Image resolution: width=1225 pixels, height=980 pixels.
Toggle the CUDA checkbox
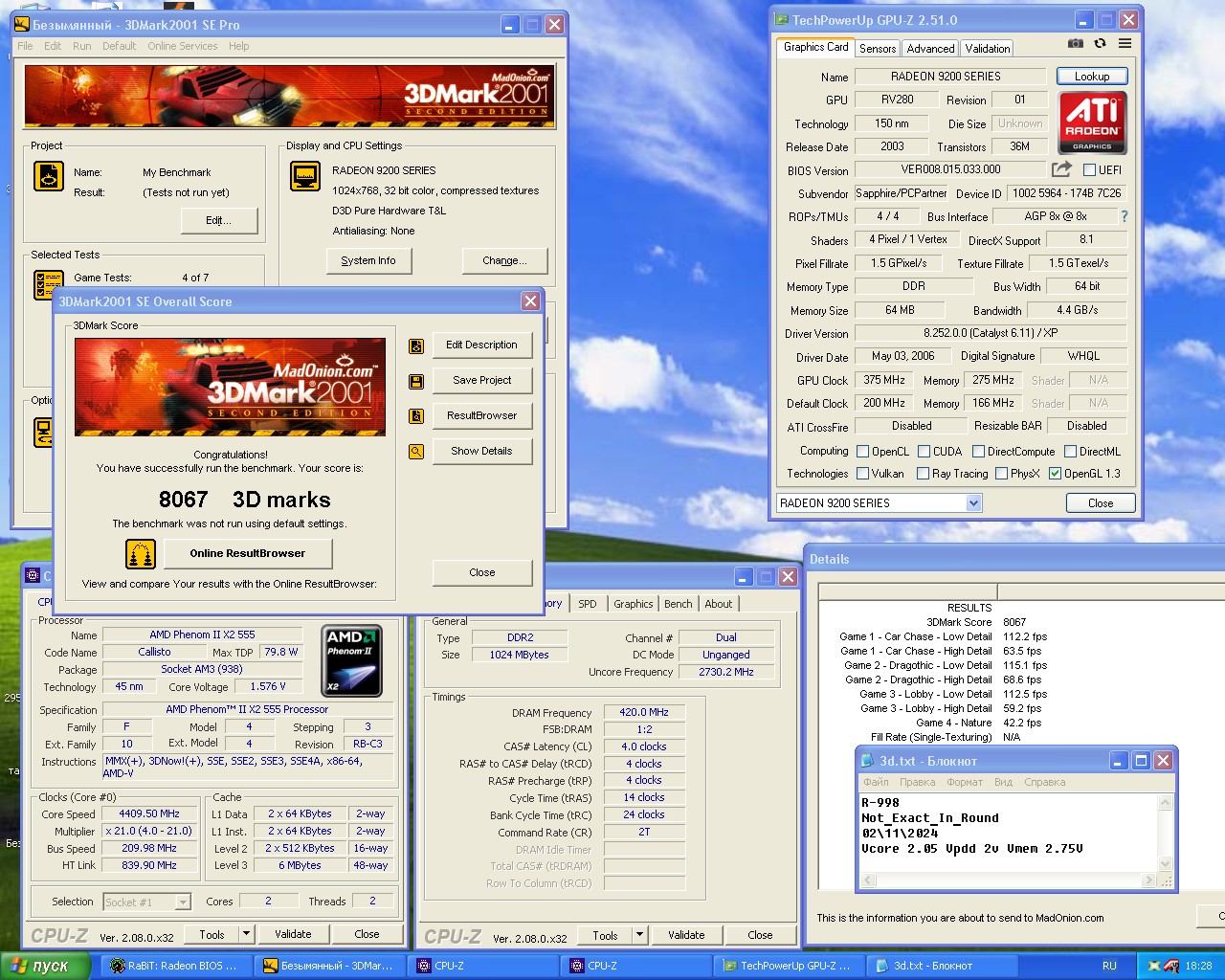click(924, 452)
